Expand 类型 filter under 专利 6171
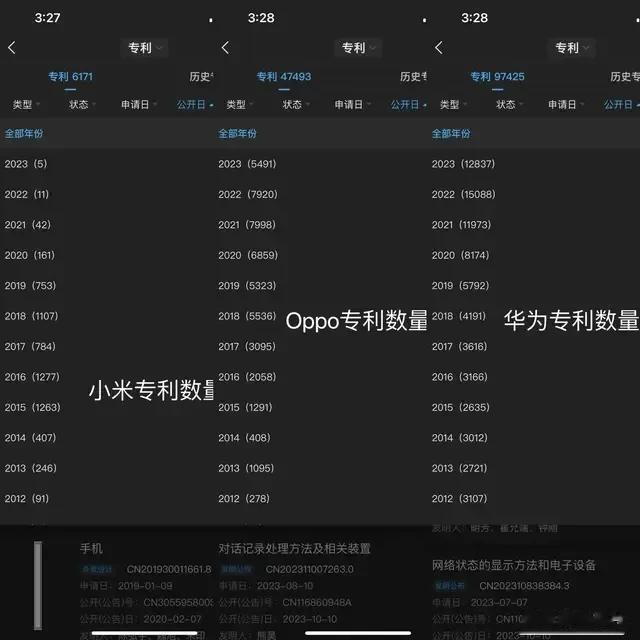Image resolution: width=640 pixels, height=640 pixels. pyautogui.click(x=26, y=104)
